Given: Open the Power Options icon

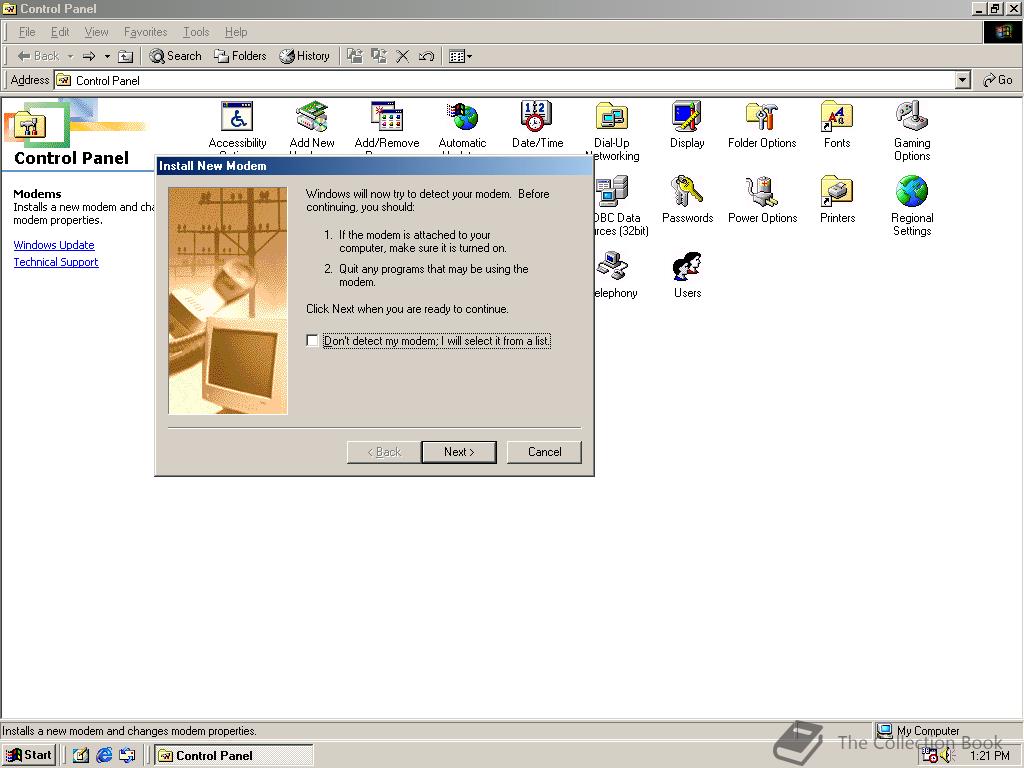Looking at the screenshot, I should click(x=761, y=193).
